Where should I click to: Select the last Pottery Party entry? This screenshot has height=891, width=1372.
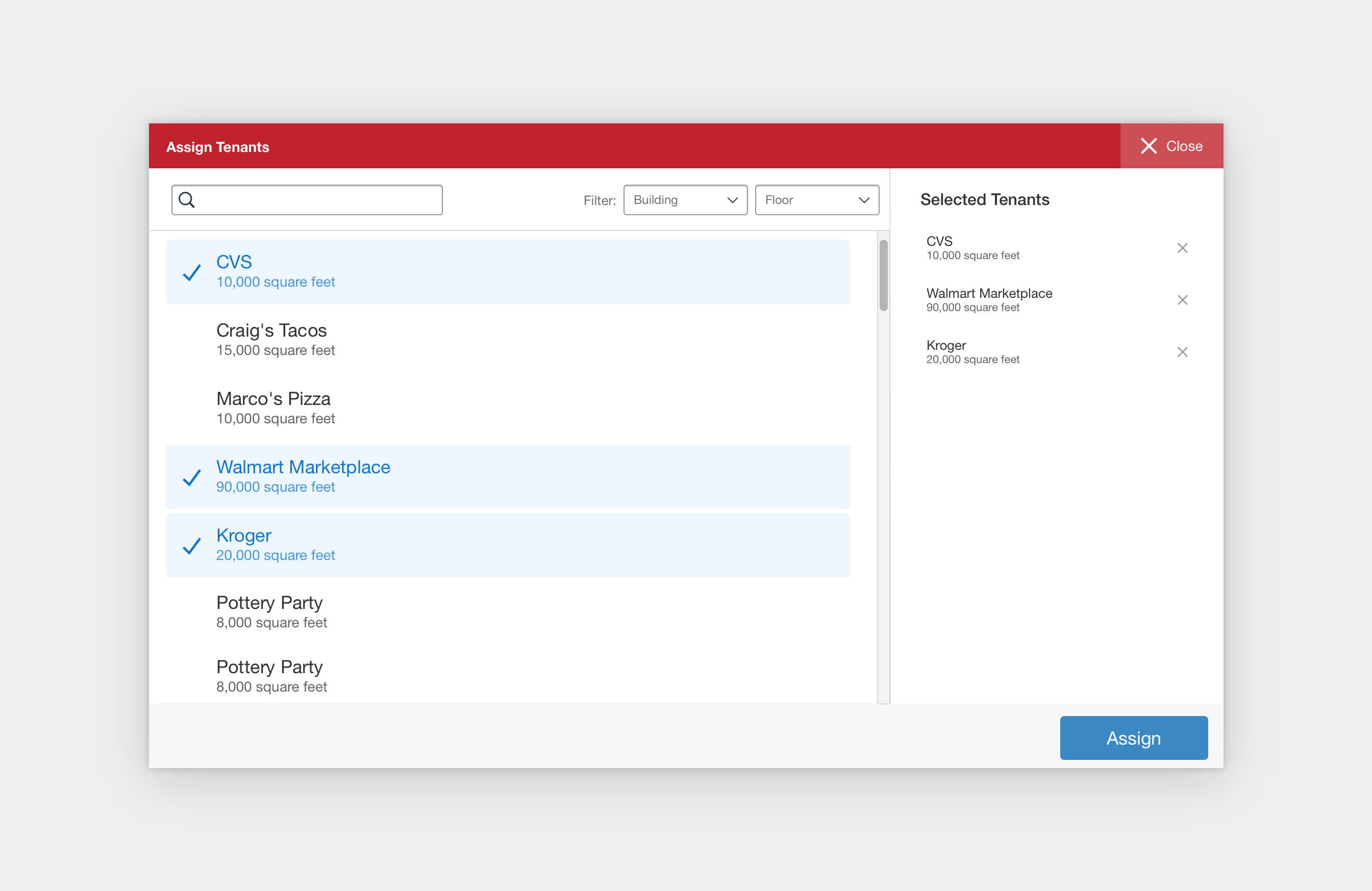(x=507, y=676)
